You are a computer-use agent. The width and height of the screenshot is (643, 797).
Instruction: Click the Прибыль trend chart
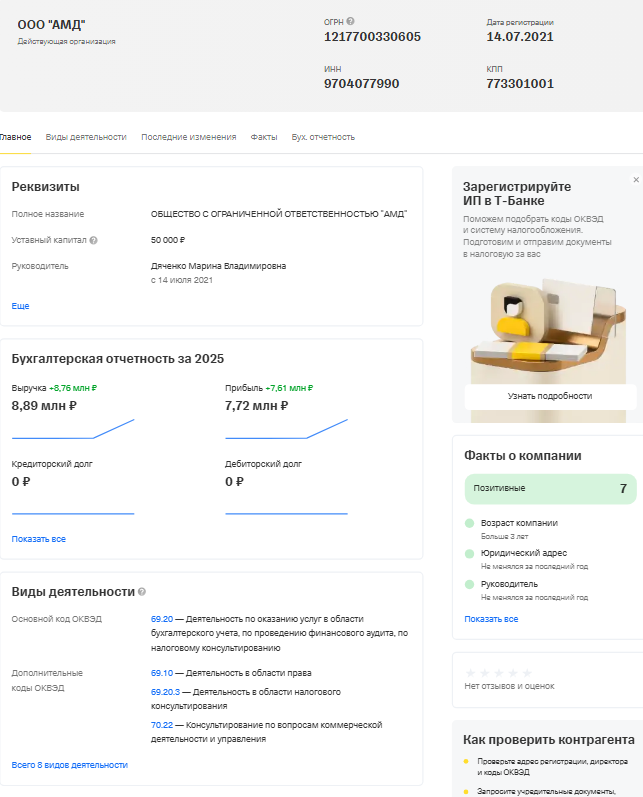click(286, 428)
